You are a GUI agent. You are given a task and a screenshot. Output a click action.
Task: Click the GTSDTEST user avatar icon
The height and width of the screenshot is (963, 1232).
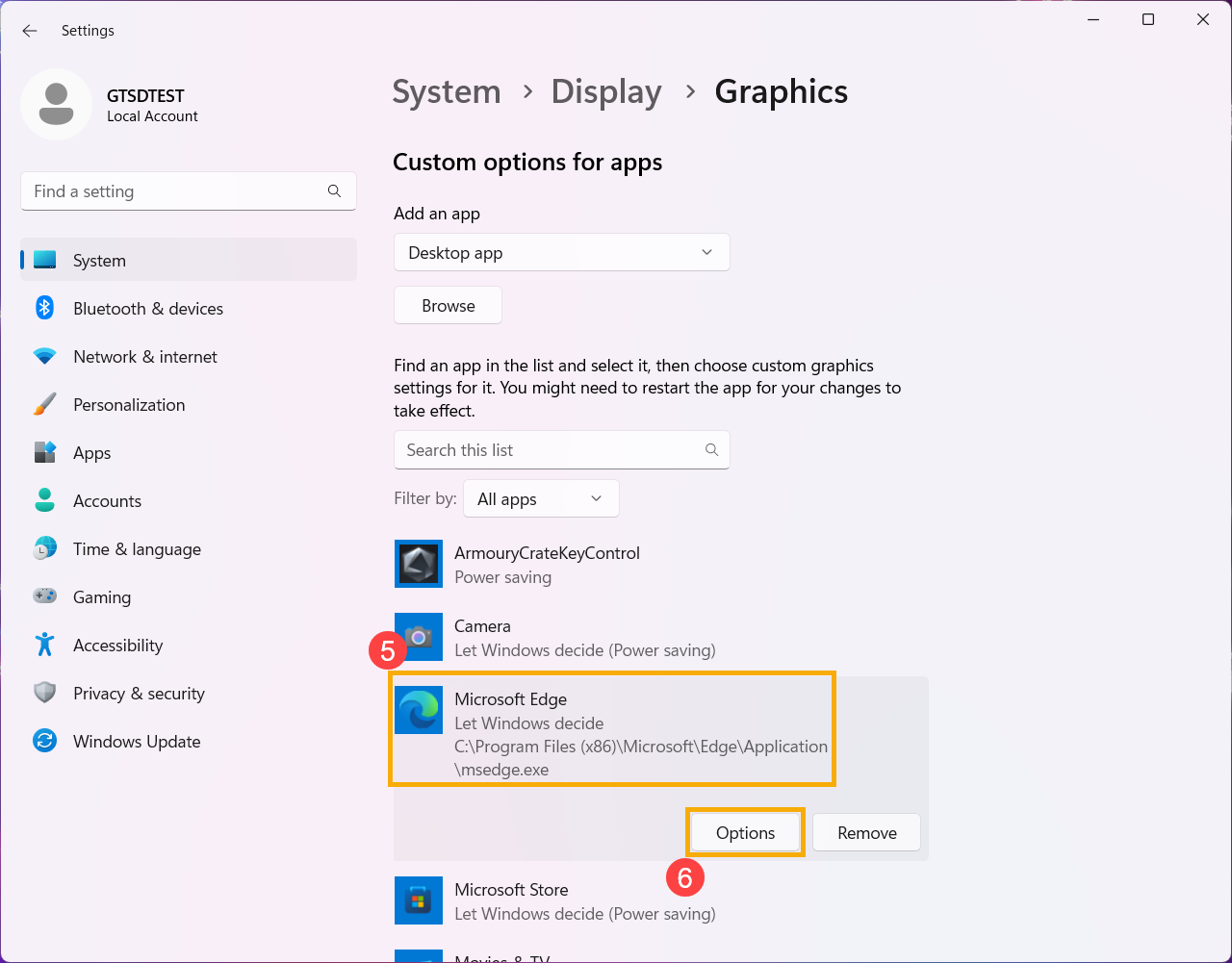point(57,105)
